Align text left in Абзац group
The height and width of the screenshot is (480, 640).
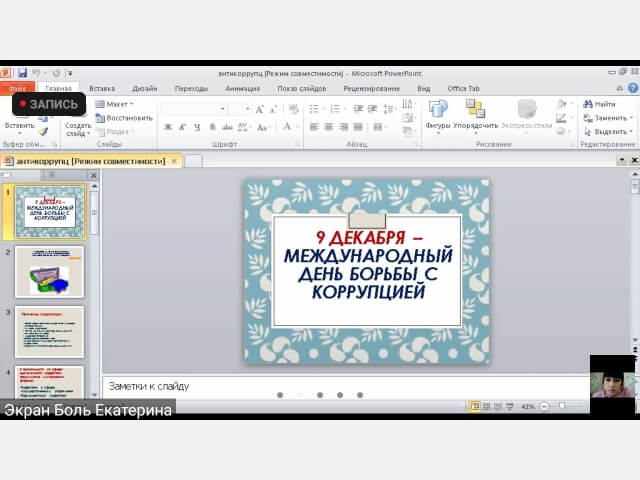point(314,127)
